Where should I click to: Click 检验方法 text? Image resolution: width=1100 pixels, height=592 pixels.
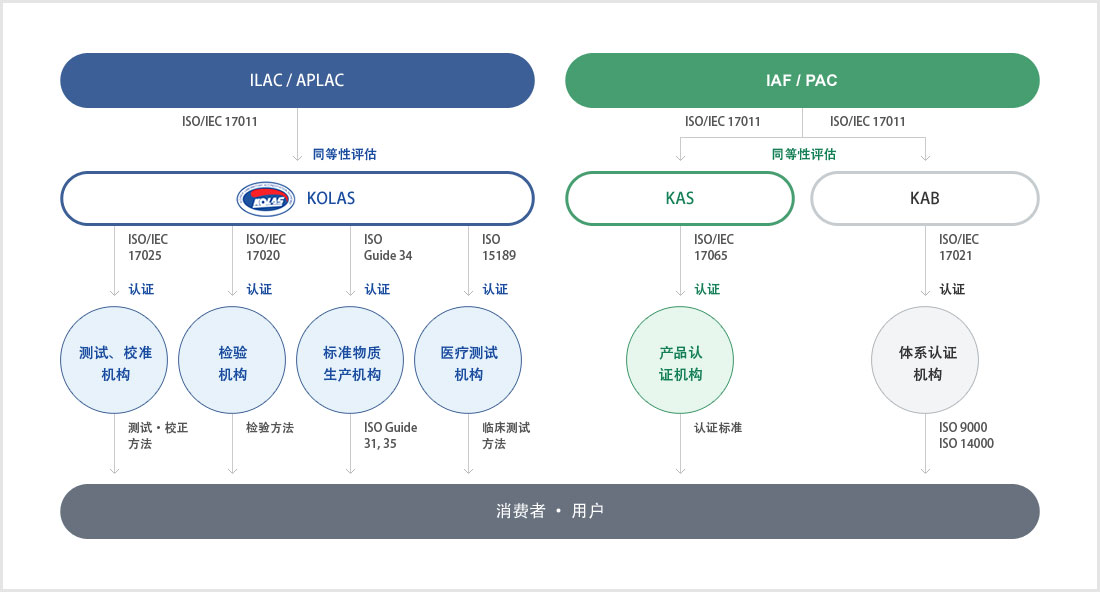[x=270, y=428]
